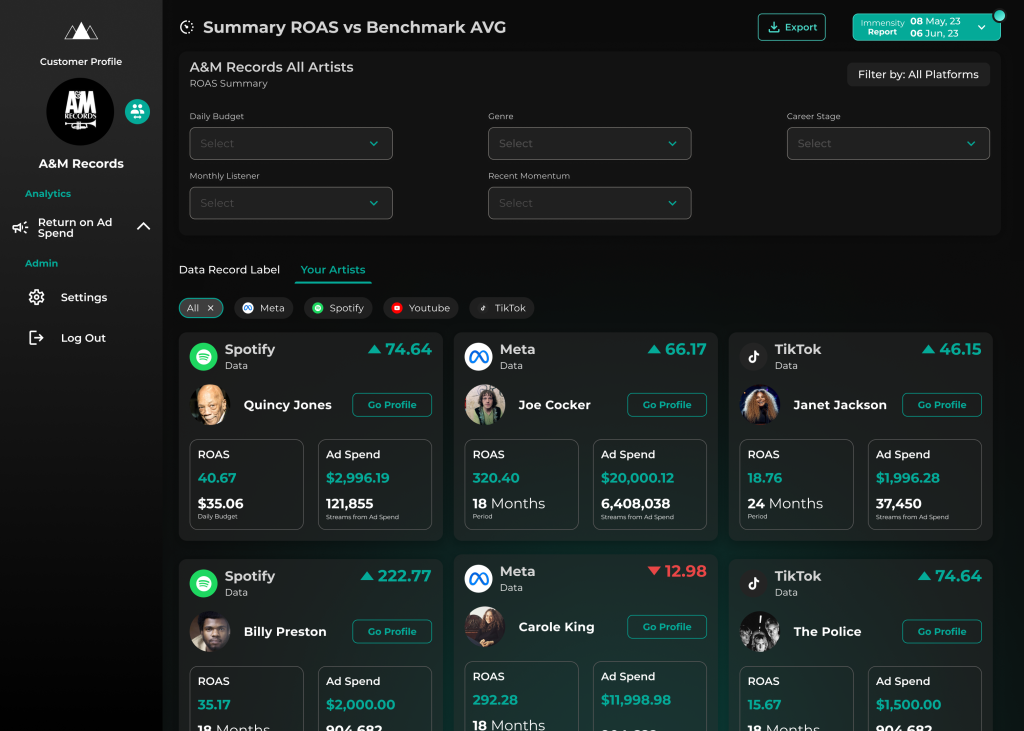Click ROAS value 18.76
Image resolution: width=1024 pixels, height=731 pixels.
(765, 478)
